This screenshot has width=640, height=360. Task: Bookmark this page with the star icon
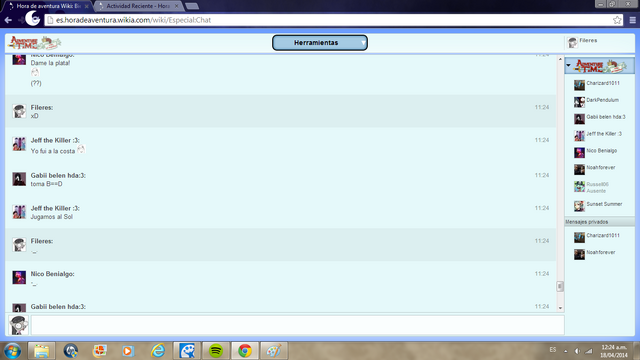pos(617,20)
